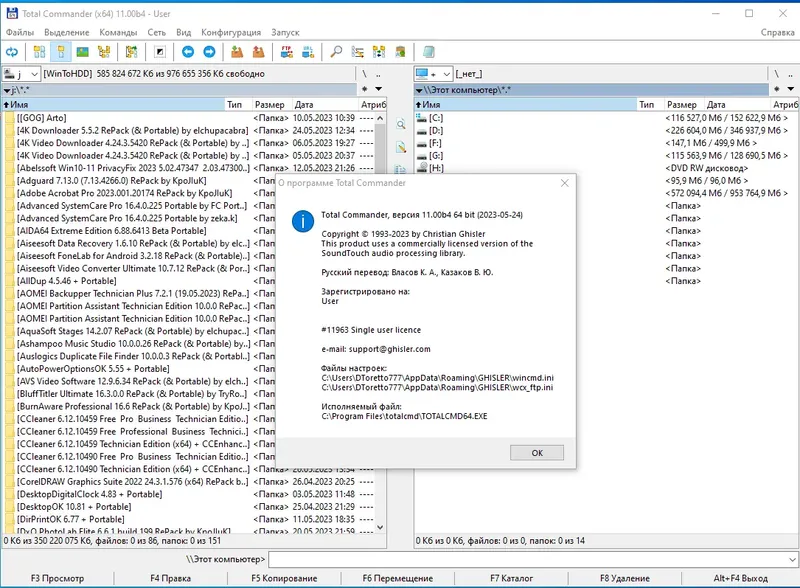Sort left panel by Дата column header
The width and height of the screenshot is (800, 588).
(325, 105)
